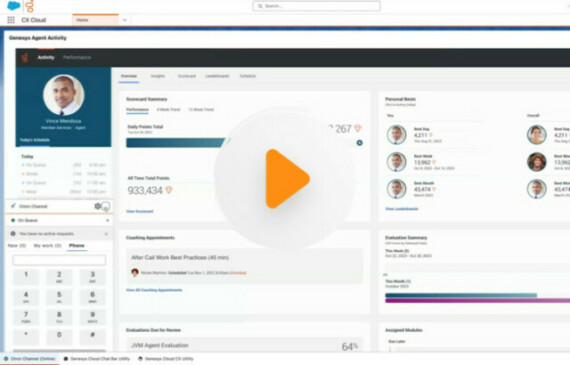This screenshot has width=570, height=365.
Task: Click the green Omni-Channel (Online) status icon
Action: [x=6, y=359]
